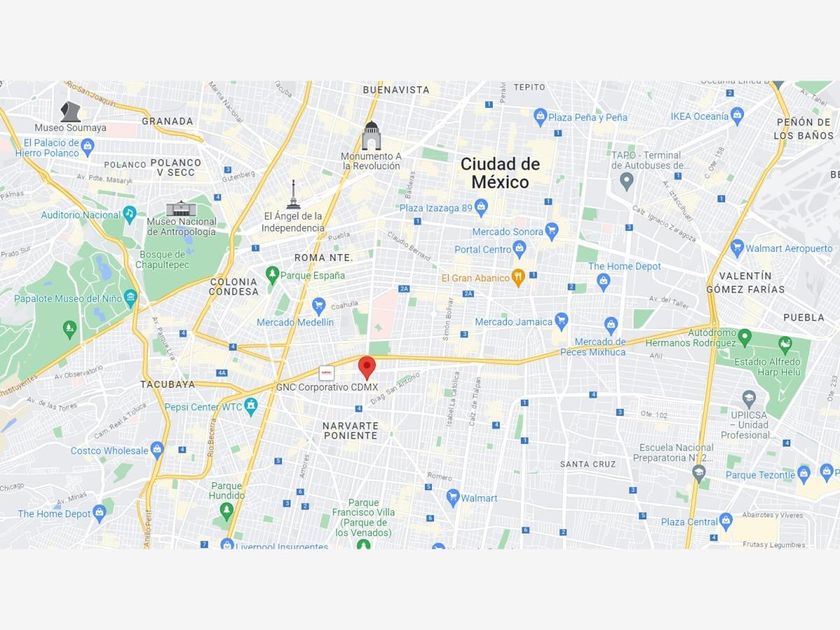
Task: Select the Autódromo Hermanos Rodríguez pin
Action: pyautogui.click(x=744, y=338)
